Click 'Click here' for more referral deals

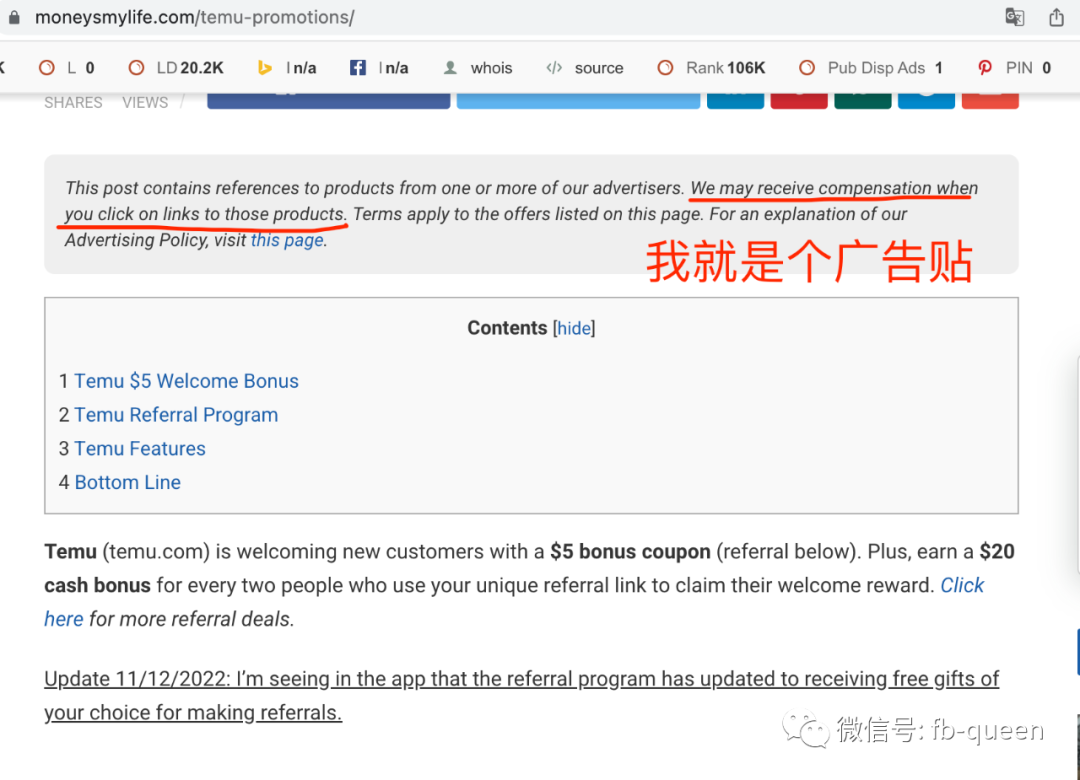click(x=962, y=585)
